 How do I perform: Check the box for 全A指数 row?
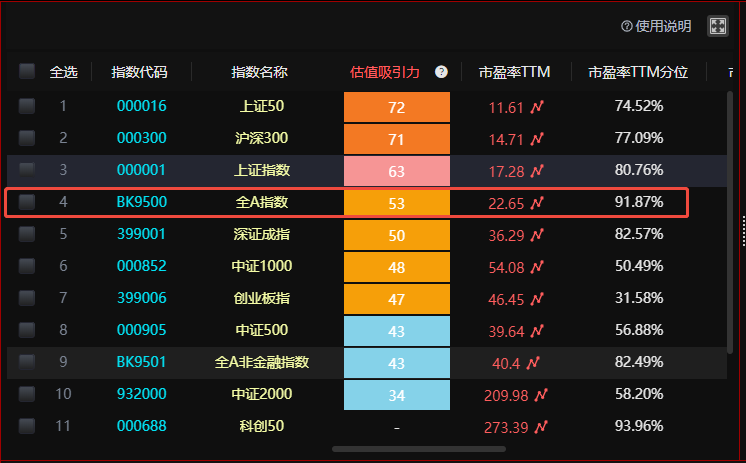click(x=27, y=202)
